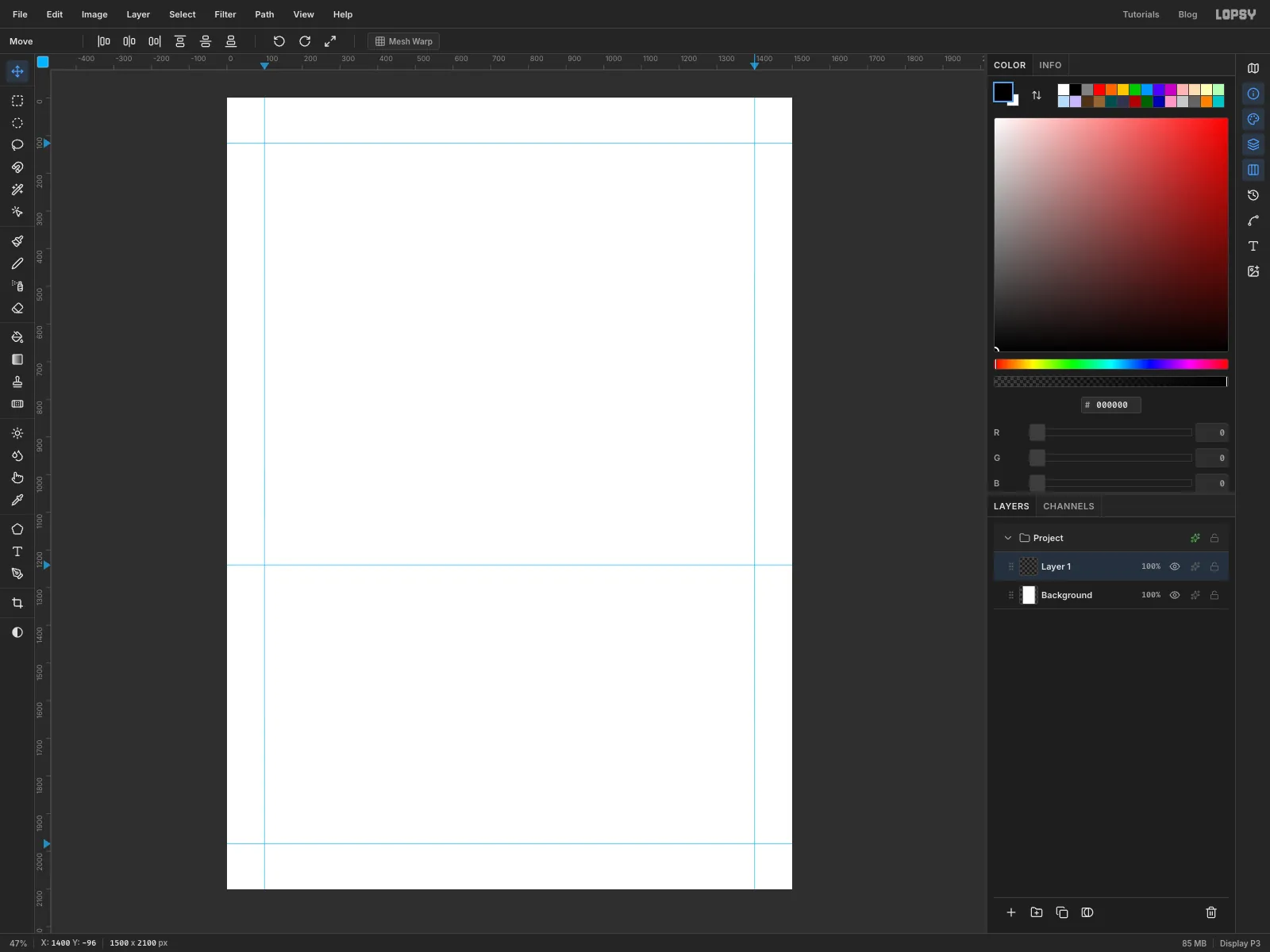Pick the red color swatch
Viewport: 1270px width, 952px height.
1099,90
